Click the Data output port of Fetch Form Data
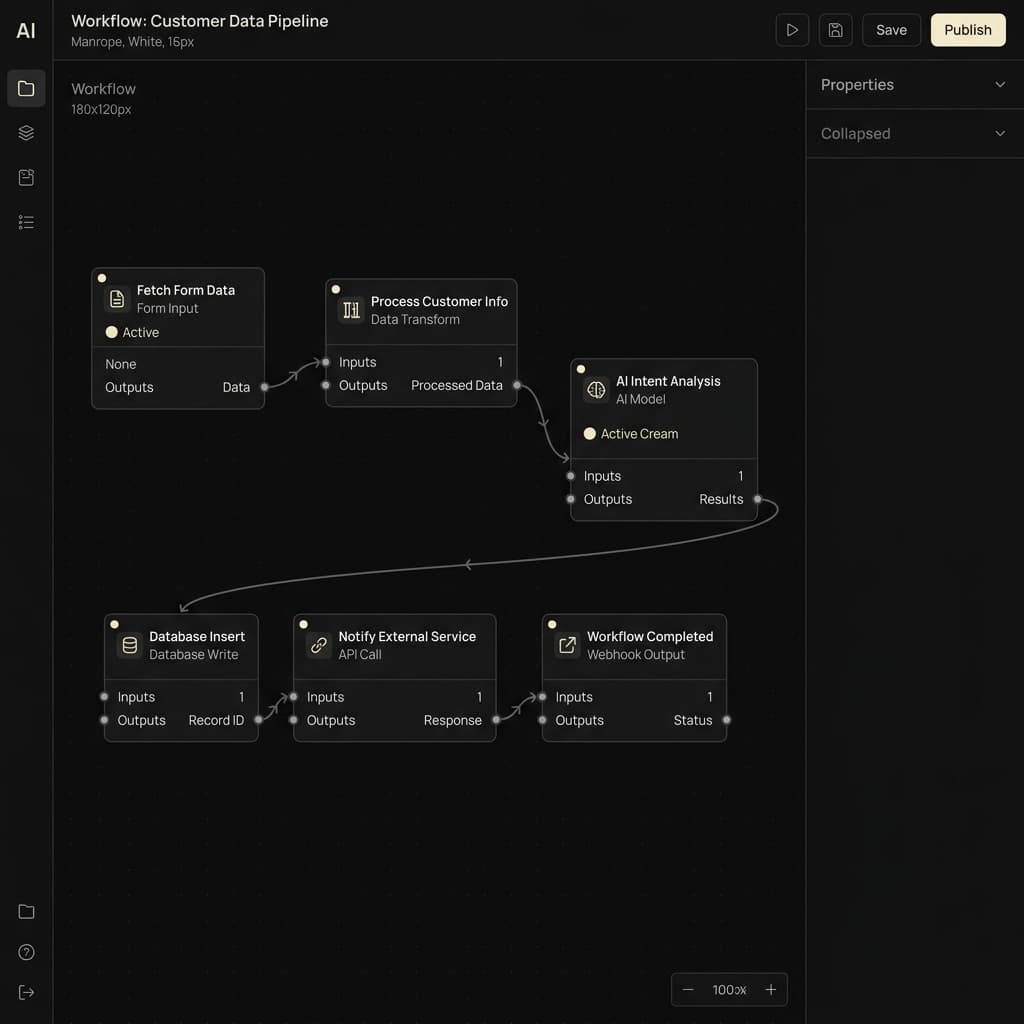Screen dimensions: 1024x1024 click(264, 387)
